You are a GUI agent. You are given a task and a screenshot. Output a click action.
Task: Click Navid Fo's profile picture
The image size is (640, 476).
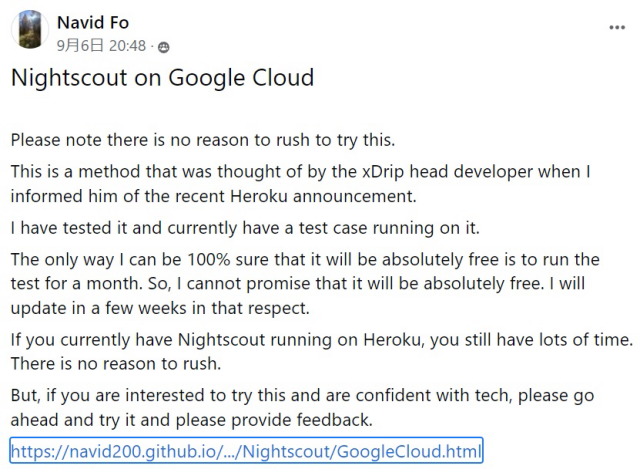point(31,30)
